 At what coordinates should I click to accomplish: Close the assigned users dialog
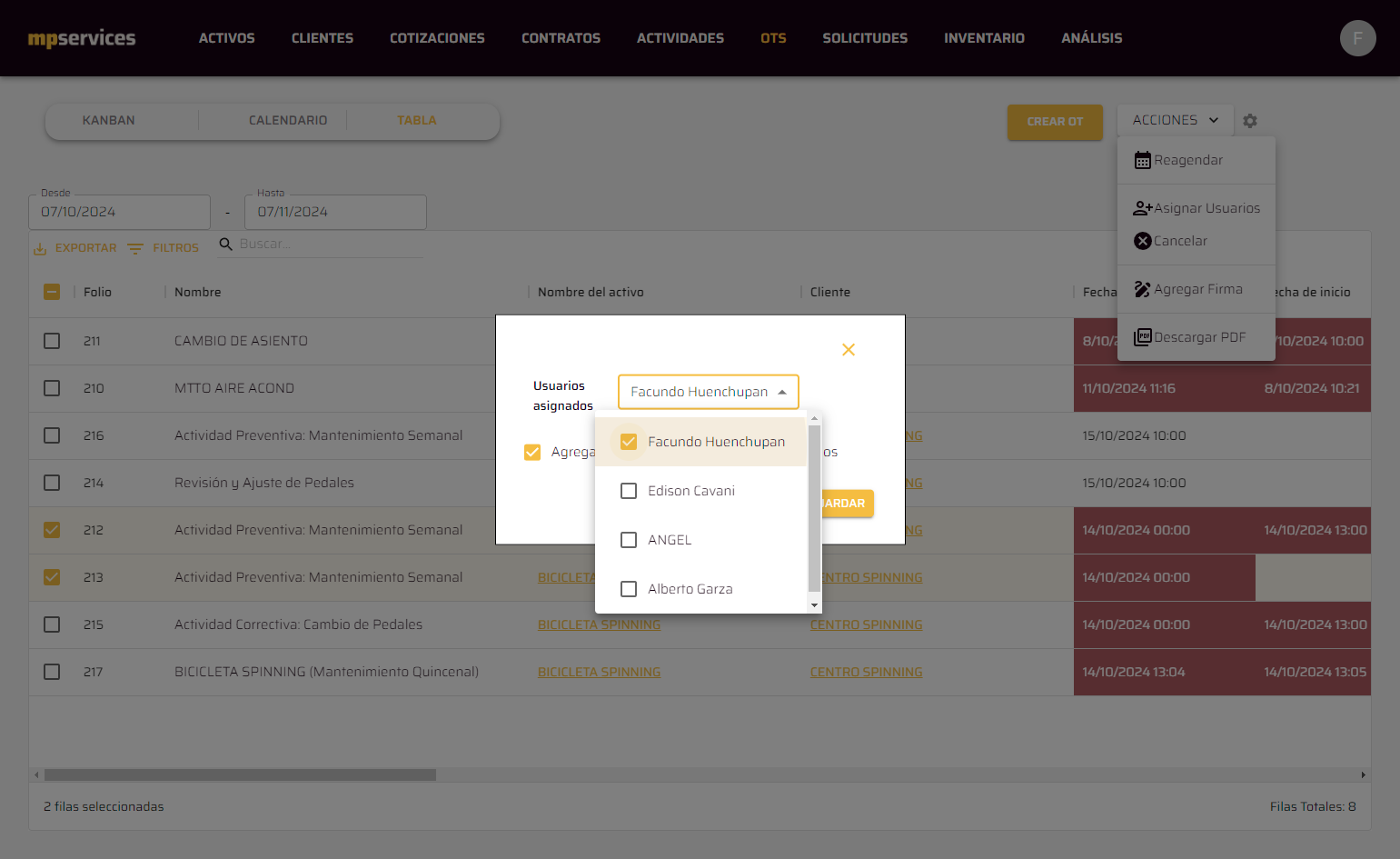pos(849,350)
